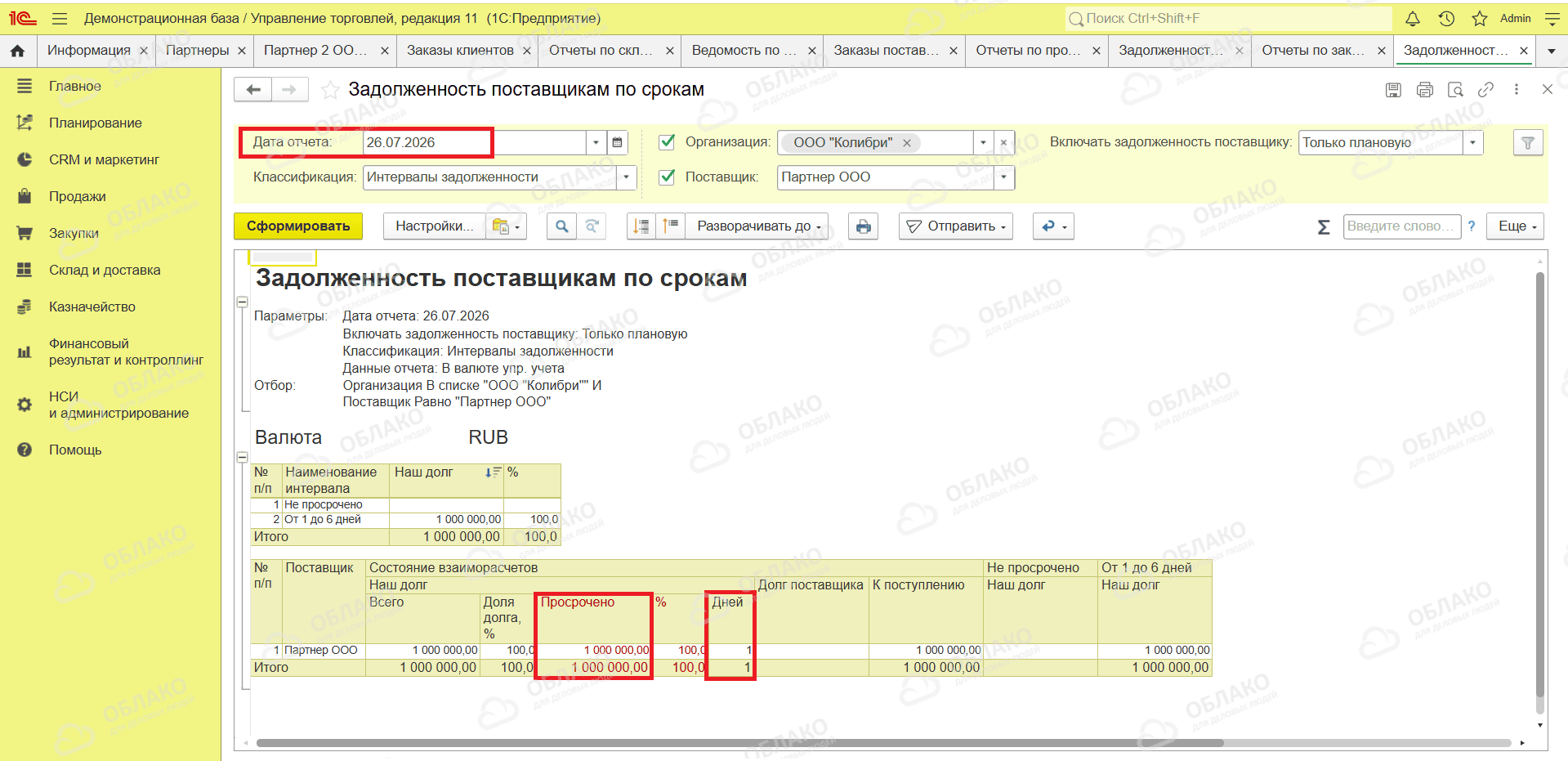Open print preview icon
Image resolution: width=1568 pixels, height=761 pixels.
(1455, 90)
